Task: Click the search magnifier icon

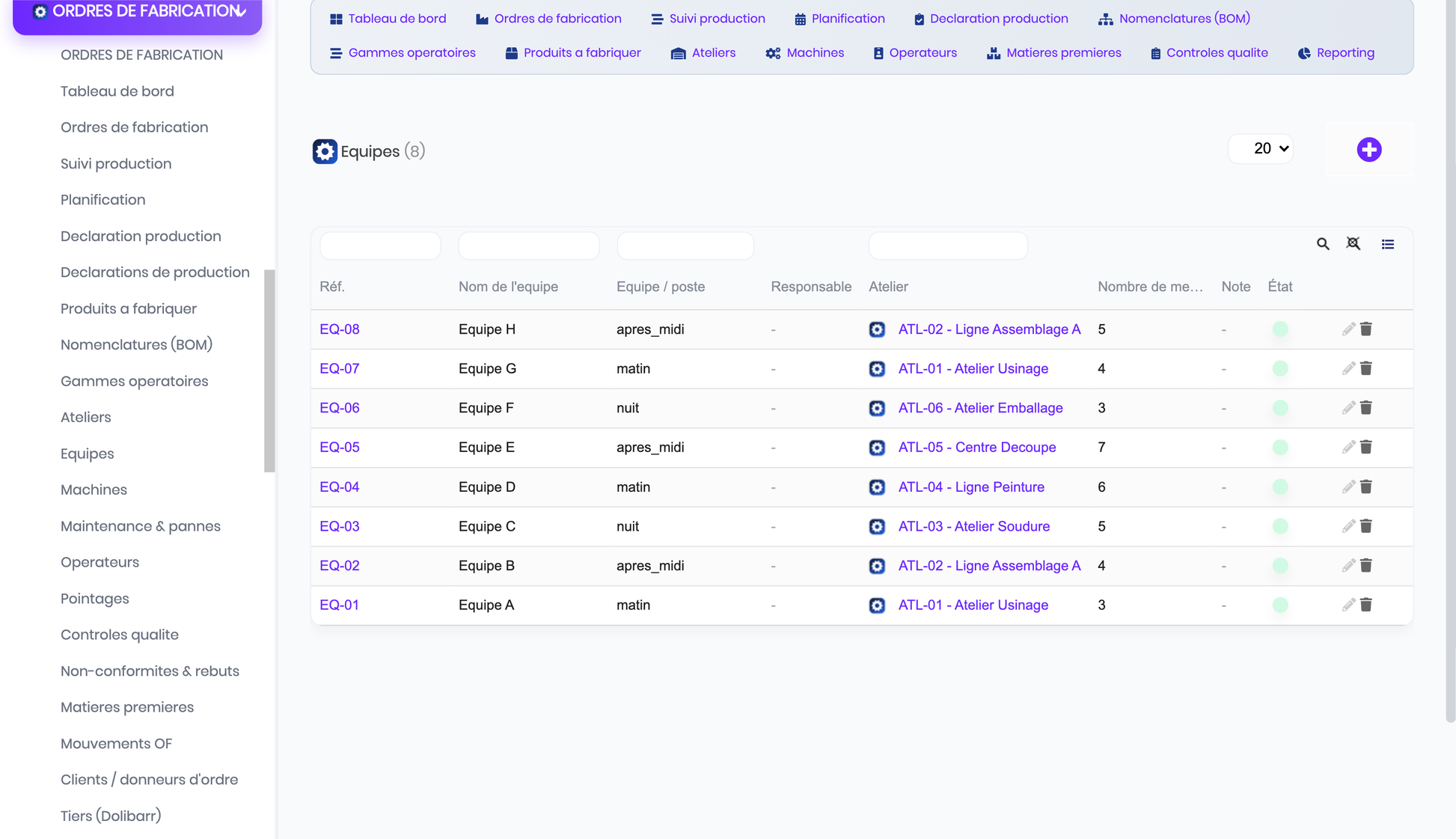Action: [1323, 244]
